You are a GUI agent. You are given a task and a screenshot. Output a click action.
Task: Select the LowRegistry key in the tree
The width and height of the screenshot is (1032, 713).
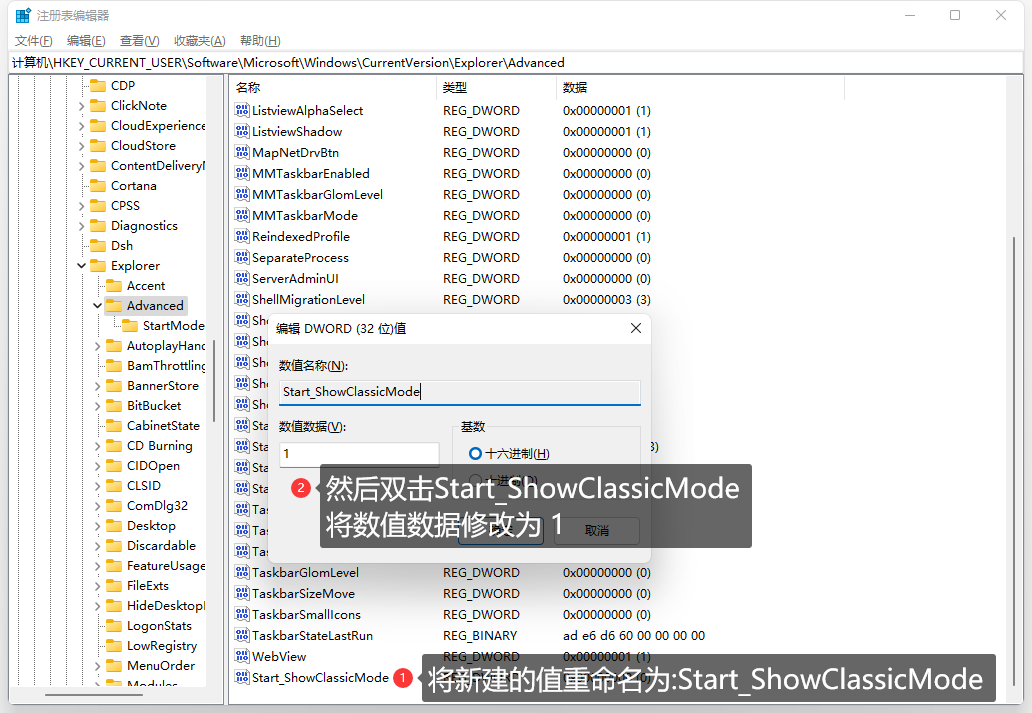[x=162, y=646]
